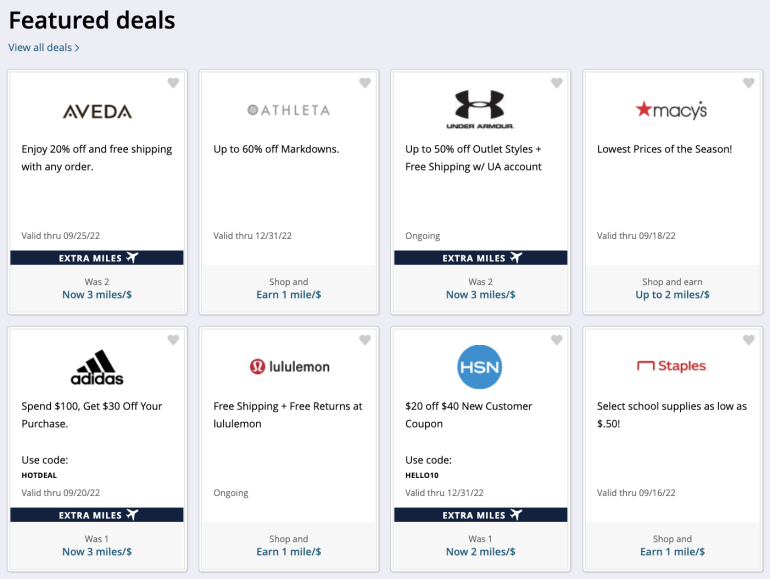Select the Macy's star logo
770x579 pixels.
(671, 110)
